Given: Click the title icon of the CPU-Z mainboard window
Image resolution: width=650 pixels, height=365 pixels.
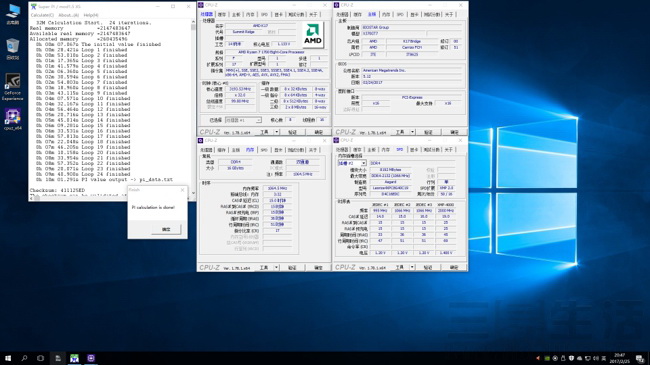Looking at the screenshot, I should 337,5.
